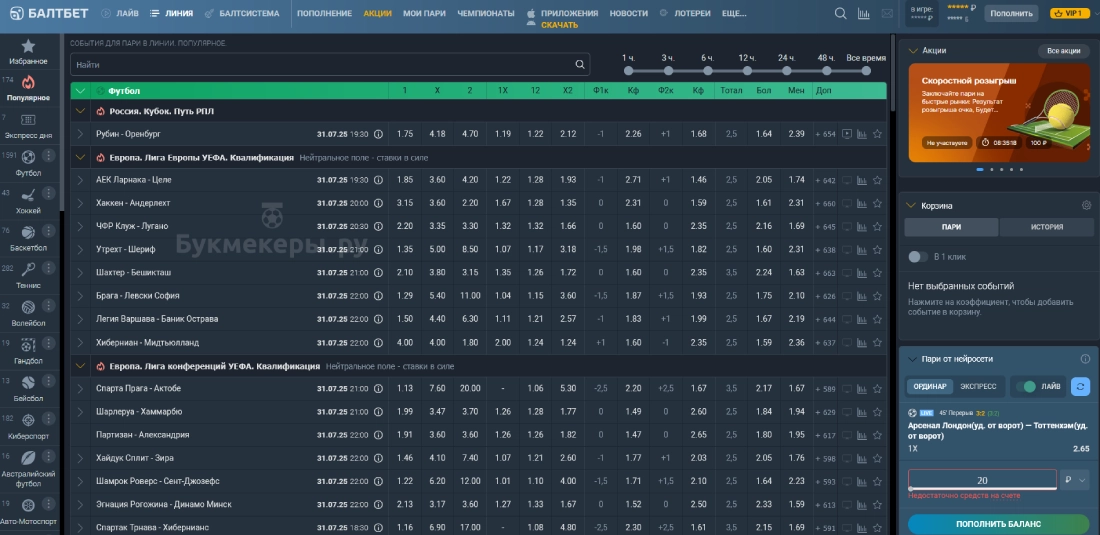The image size is (1100, 535).
Task: Expand АЕК Ларнака - Целе row
Action: point(80,180)
